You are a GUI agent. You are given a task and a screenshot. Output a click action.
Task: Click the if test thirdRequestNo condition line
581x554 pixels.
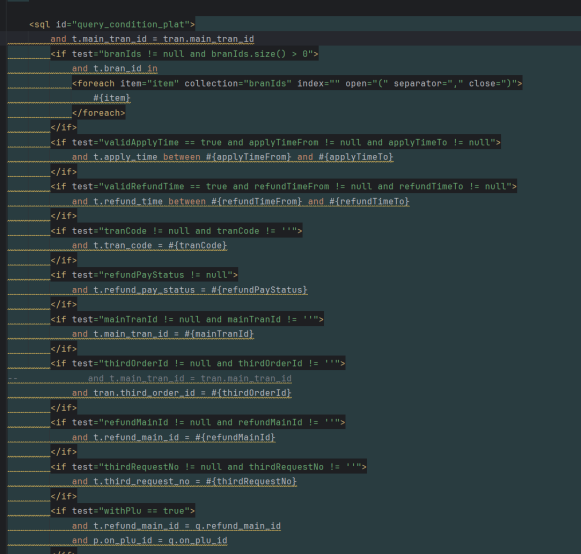coord(209,467)
